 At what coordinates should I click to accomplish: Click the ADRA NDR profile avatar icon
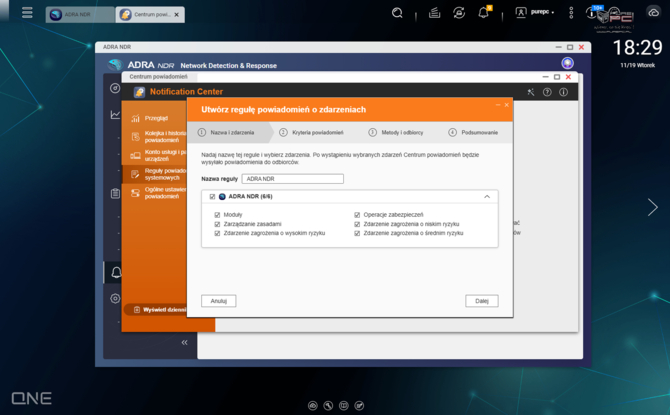(x=567, y=63)
